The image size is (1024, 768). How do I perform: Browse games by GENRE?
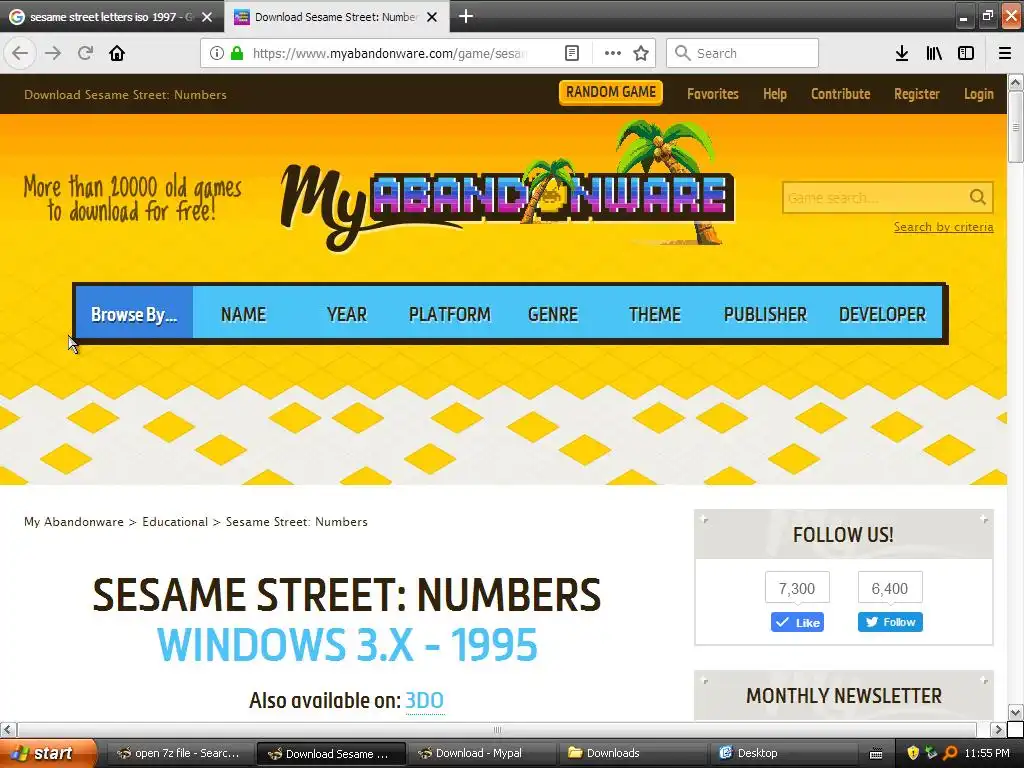(552, 315)
